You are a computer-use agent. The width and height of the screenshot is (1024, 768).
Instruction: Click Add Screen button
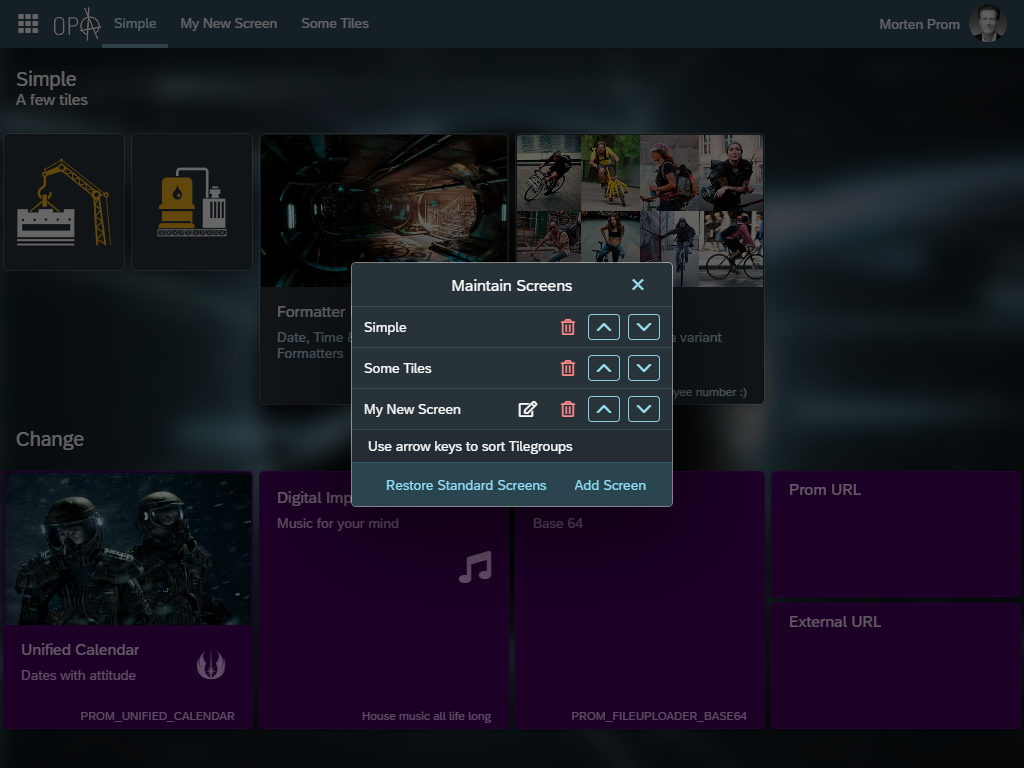pyautogui.click(x=610, y=485)
